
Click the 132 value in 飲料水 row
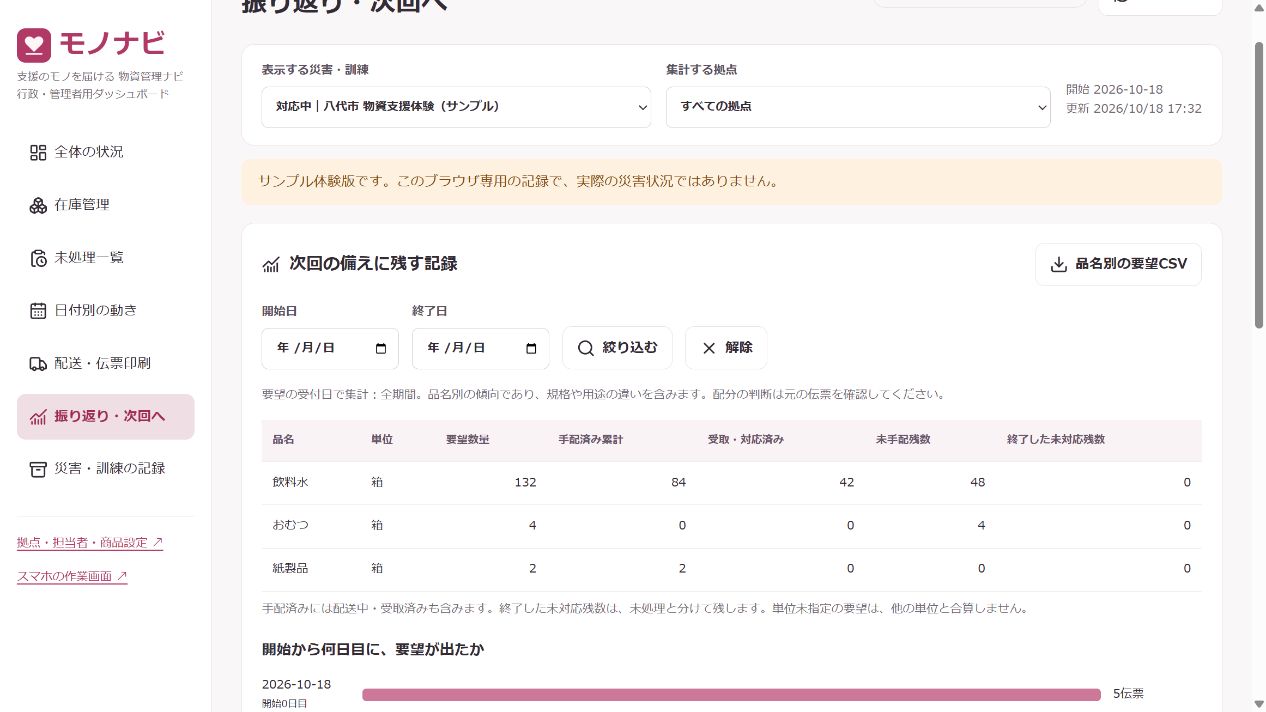[x=525, y=483]
